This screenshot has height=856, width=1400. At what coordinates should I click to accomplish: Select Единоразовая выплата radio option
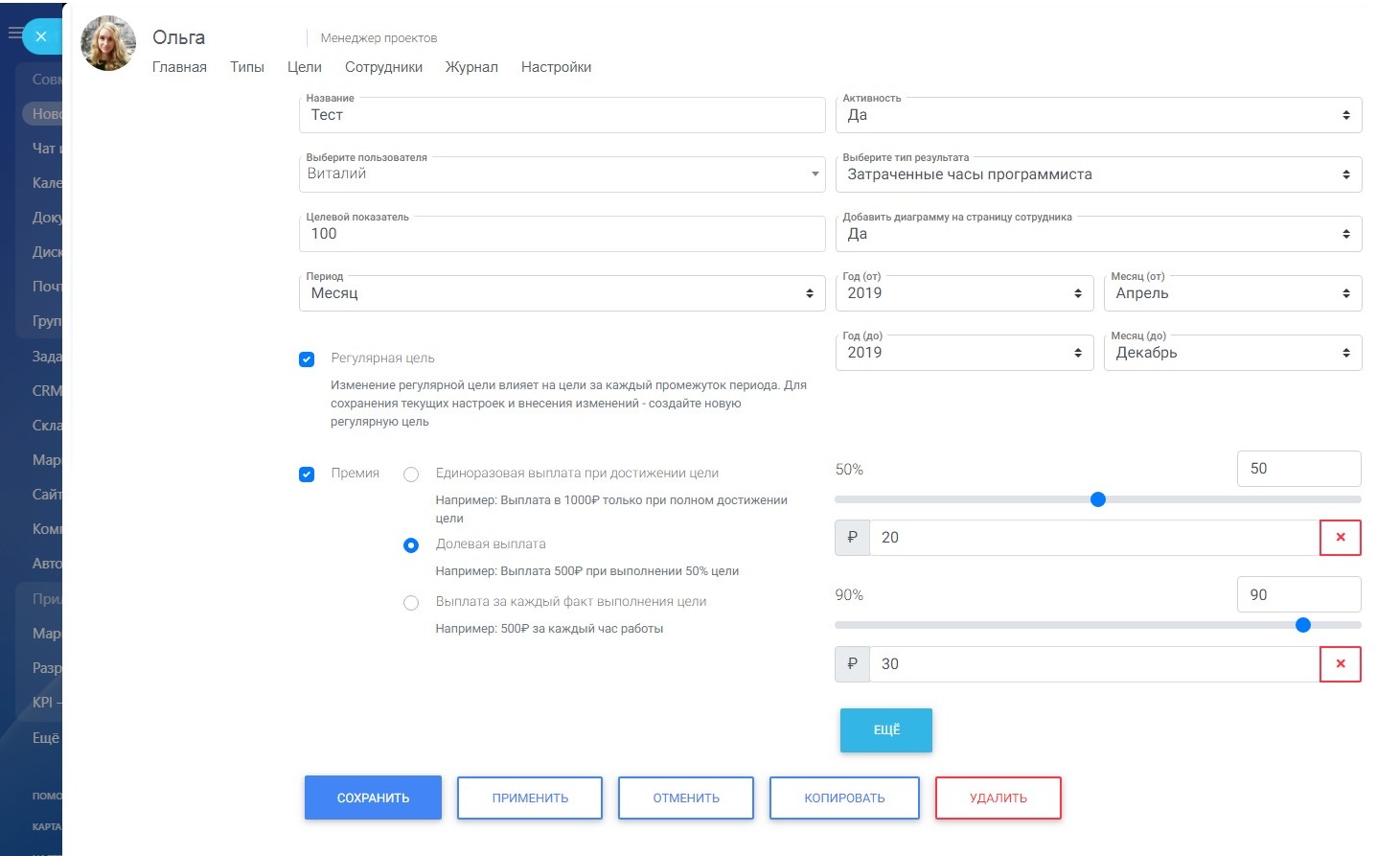coord(411,474)
